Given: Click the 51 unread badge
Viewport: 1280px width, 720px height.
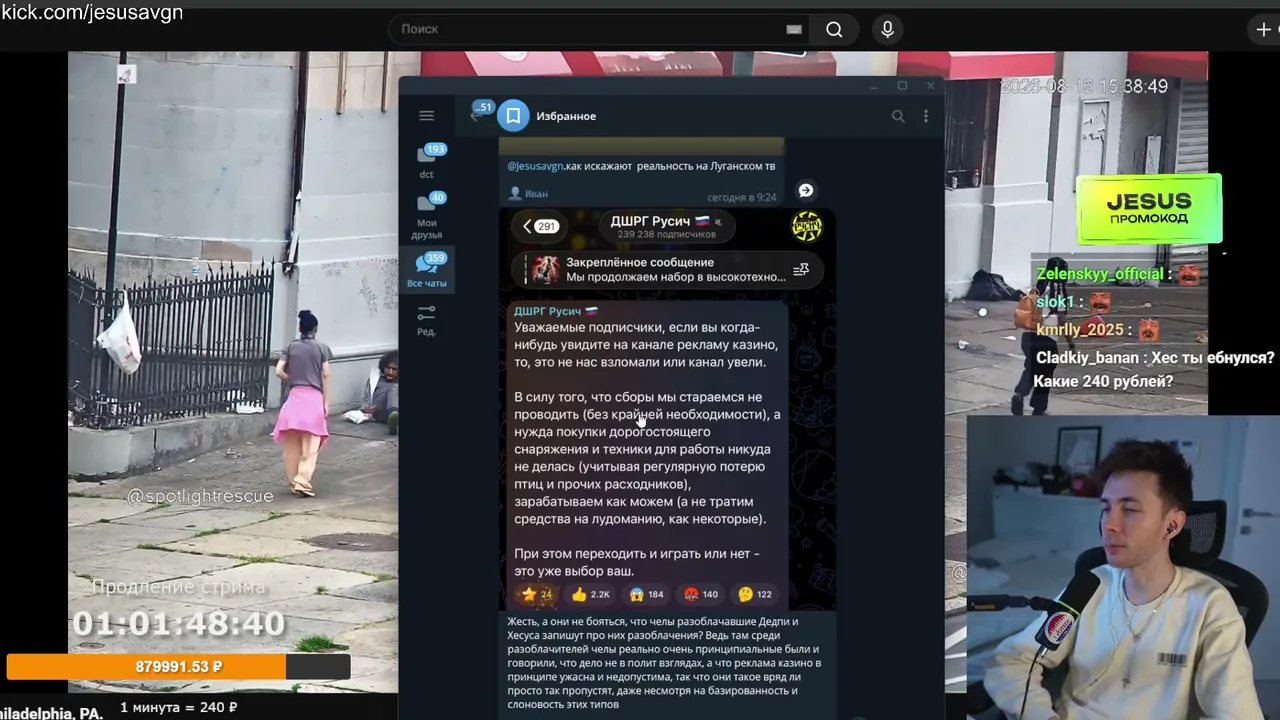Looking at the screenshot, I should tap(484, 107).
